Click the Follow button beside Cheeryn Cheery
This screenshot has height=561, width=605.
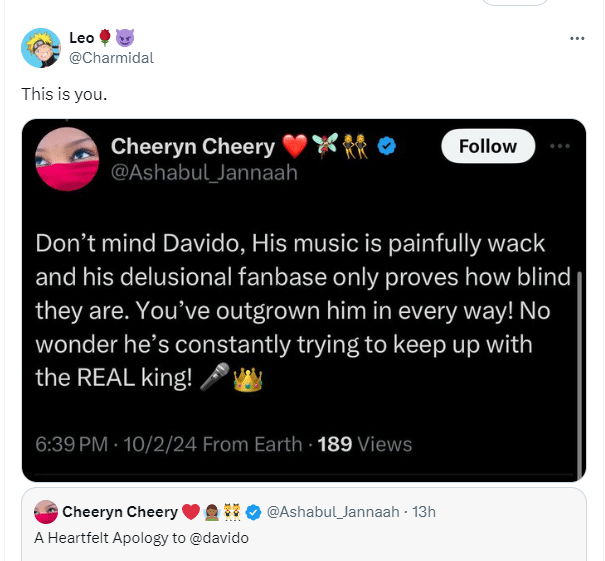(487, 146)
